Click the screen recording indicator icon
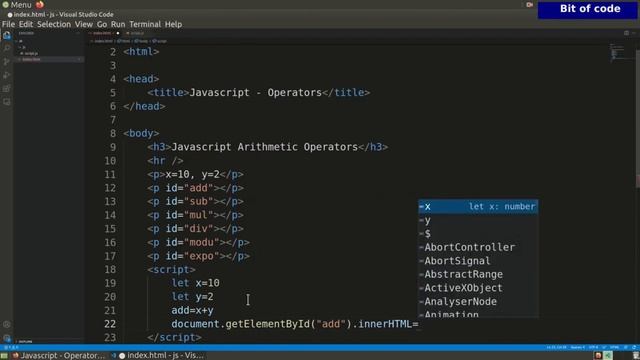Image resolution: width=640 pixels, height=360 pixels. pyautogui.click(x=529, y=4)
